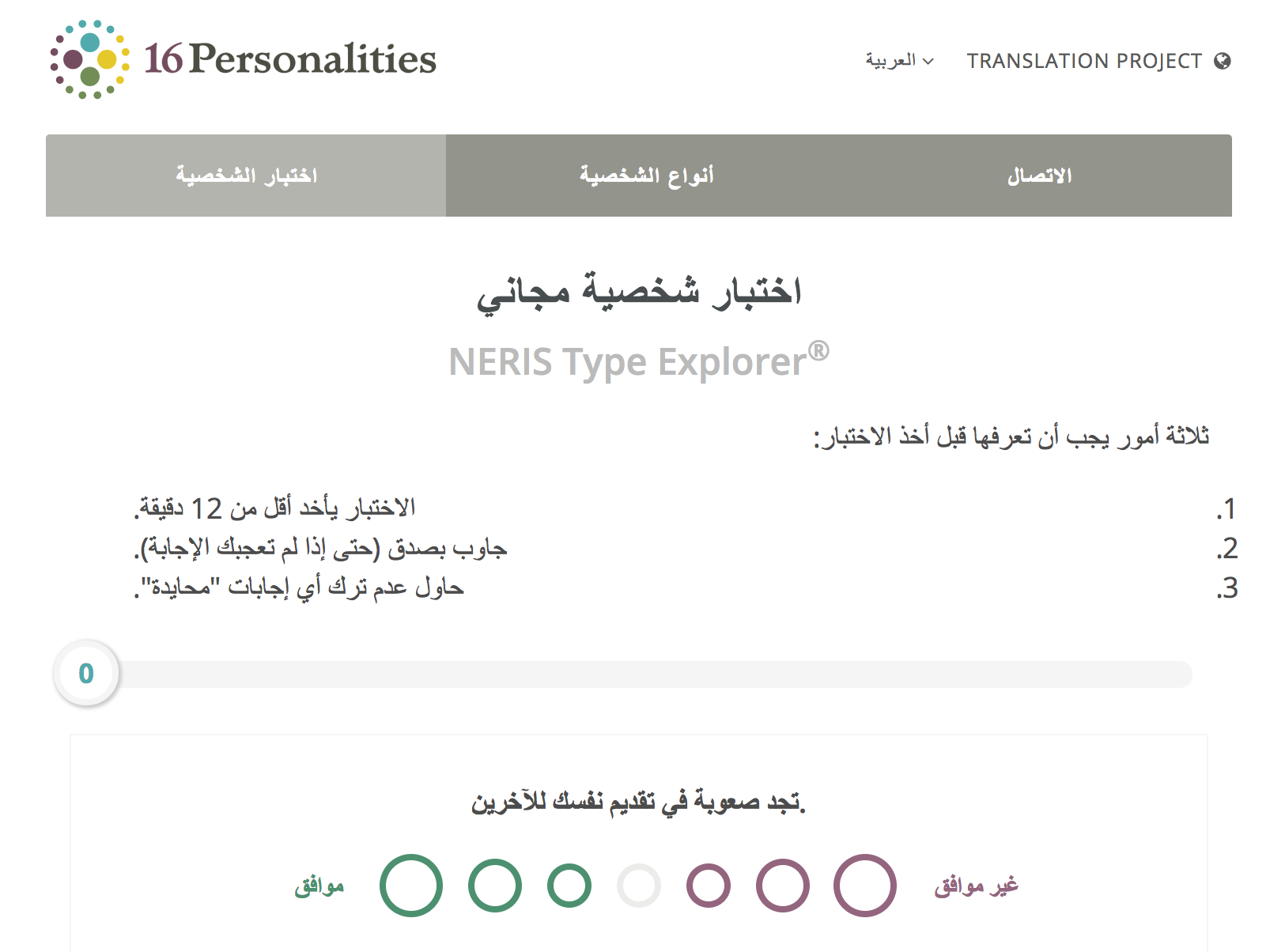Click the purple غير موافق label

(976, 886)
